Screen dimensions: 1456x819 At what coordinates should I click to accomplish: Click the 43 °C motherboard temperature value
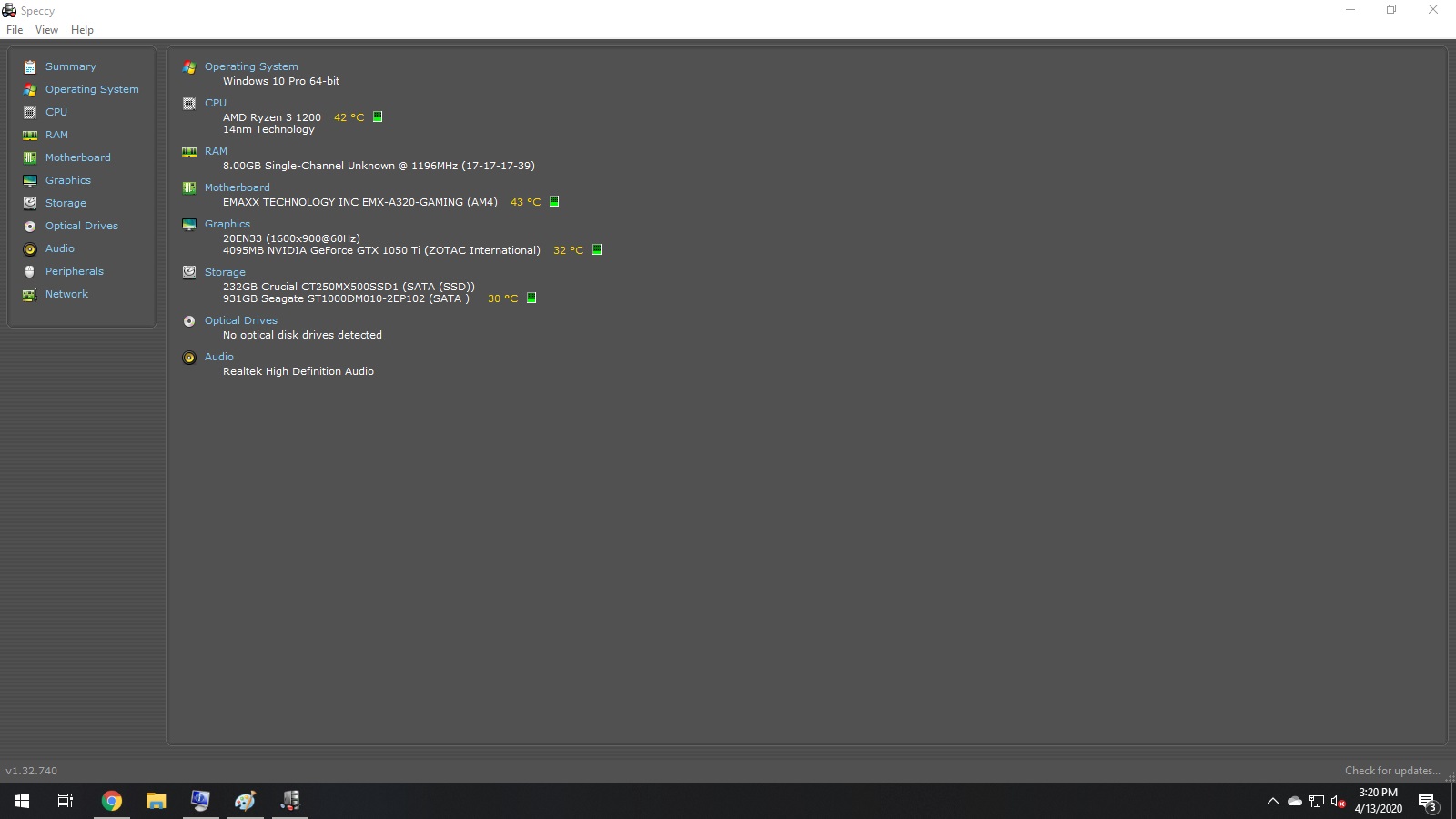tap(525, 202)
